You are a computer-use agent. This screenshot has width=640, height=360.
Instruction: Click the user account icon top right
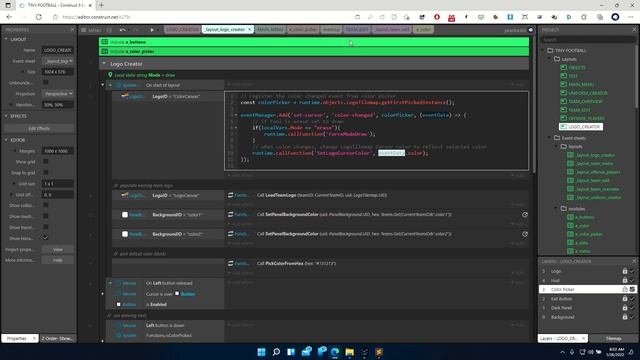531,30
